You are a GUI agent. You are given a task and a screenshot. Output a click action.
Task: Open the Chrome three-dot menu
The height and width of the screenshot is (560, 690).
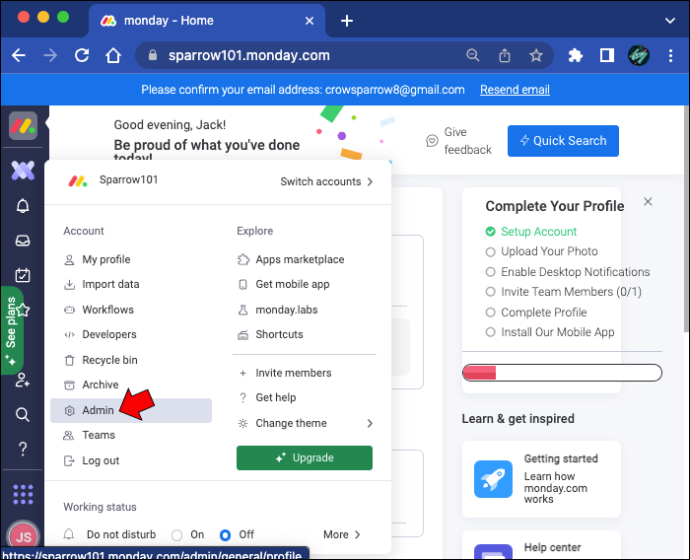(671, 55)
